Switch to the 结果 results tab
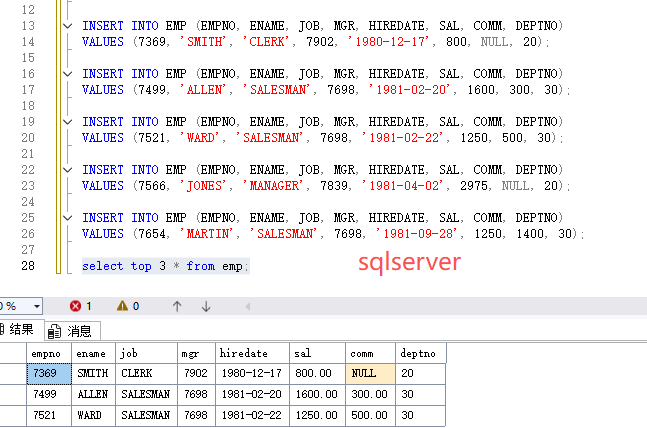647x428 pixels. (21, 329)
